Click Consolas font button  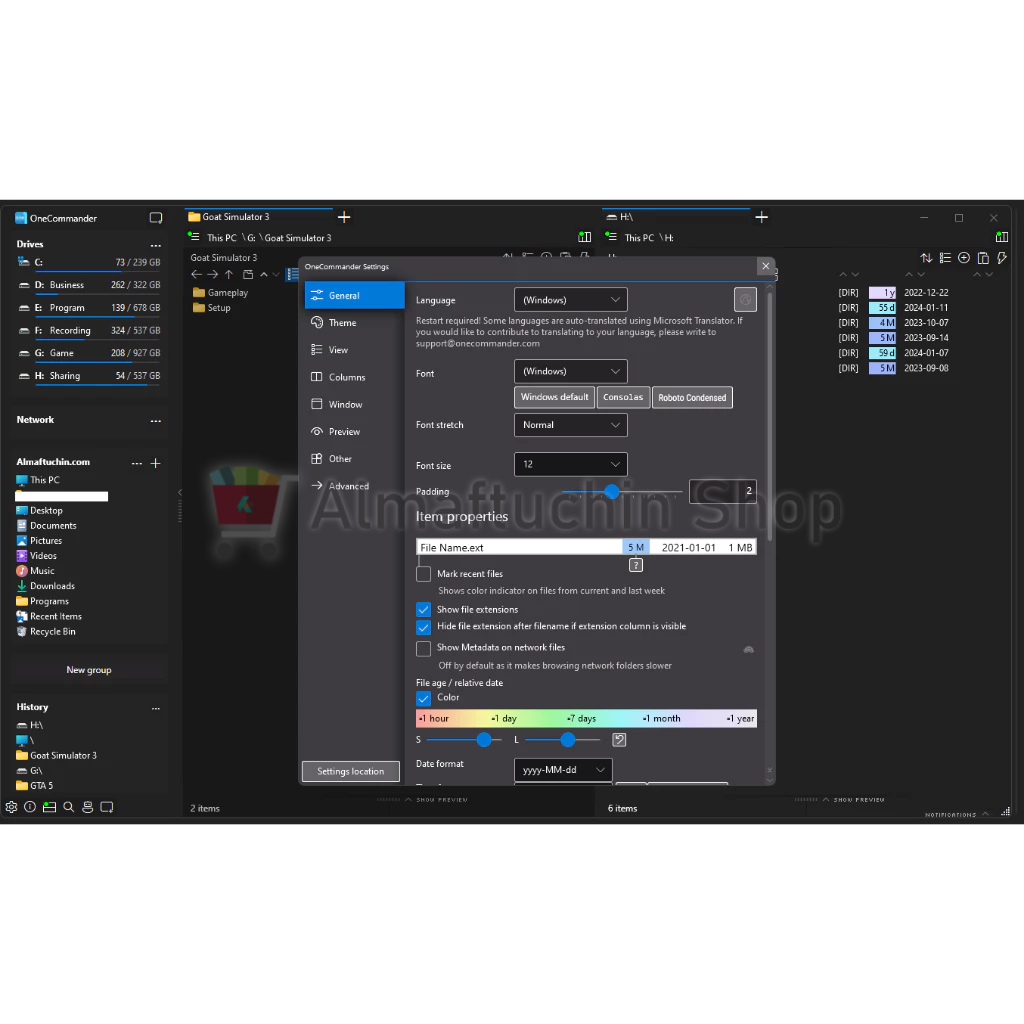(x=623, y=397)
